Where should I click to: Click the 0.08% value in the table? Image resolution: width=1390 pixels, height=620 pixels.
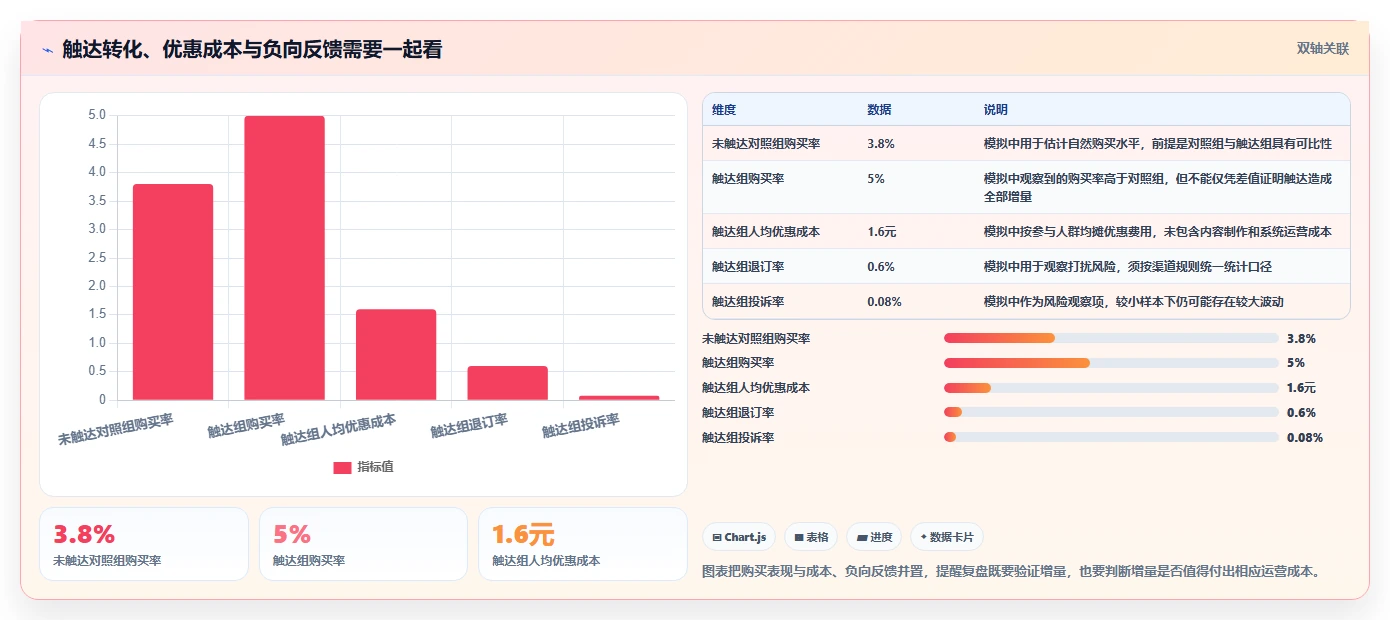885,302
